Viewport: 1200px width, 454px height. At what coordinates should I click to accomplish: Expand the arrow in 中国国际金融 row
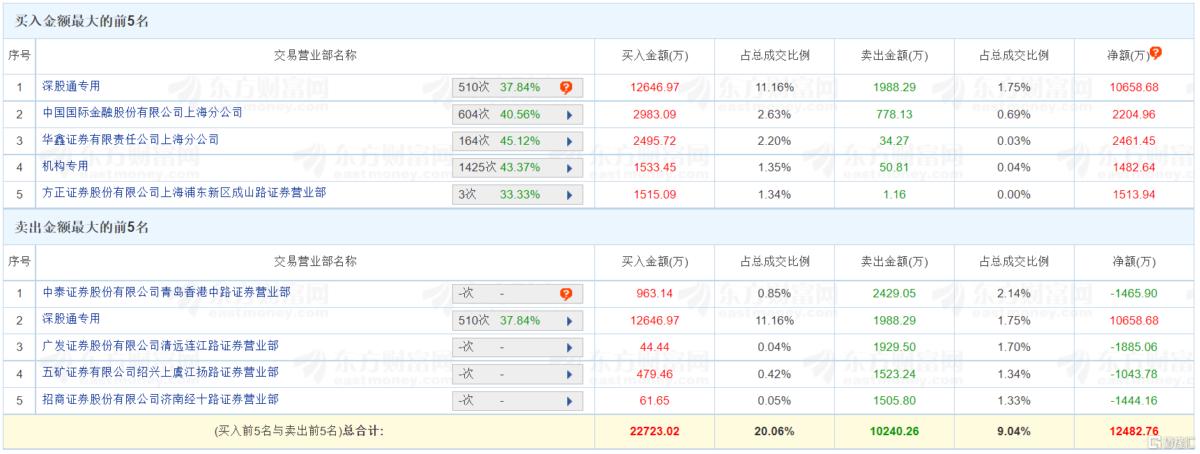(x=569, y=115)
